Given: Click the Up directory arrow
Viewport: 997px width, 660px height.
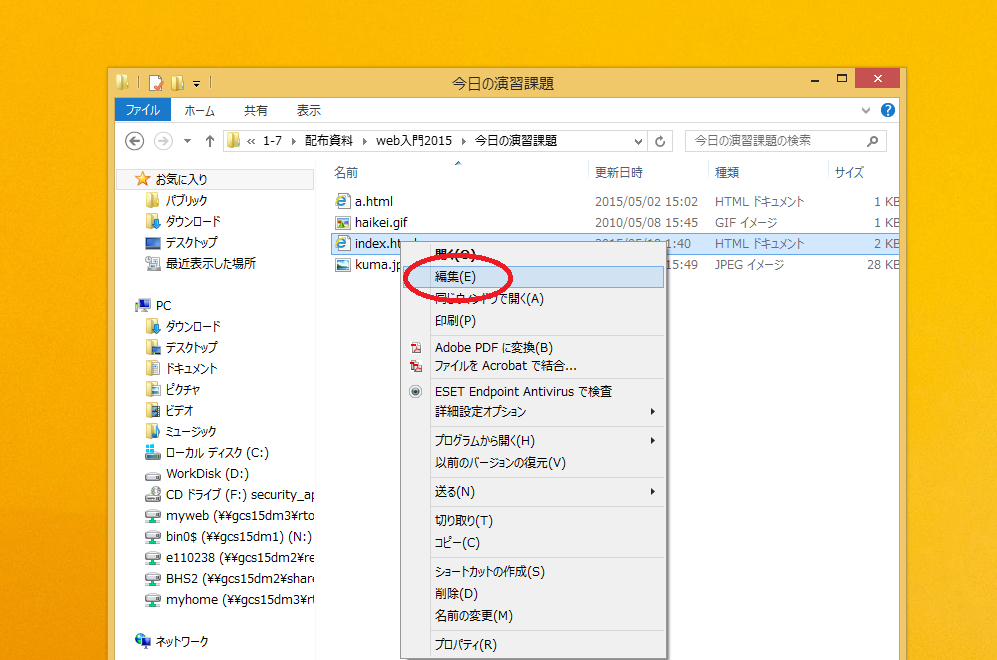Looking at the screenshot, I should click(x=209, y=141).
